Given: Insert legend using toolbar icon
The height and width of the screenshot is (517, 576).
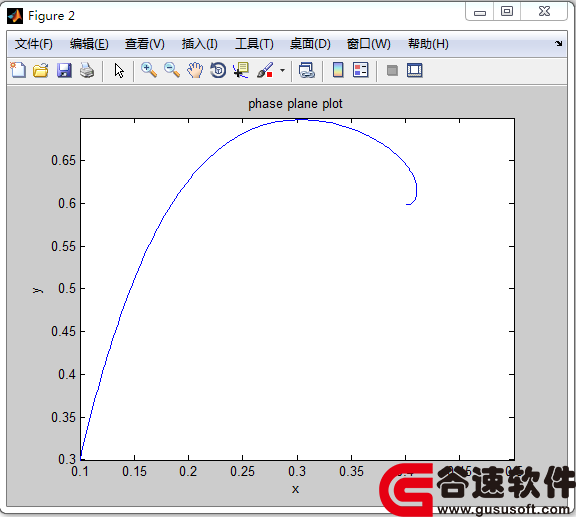Looking at the screenshot, I should coord(361,70).
